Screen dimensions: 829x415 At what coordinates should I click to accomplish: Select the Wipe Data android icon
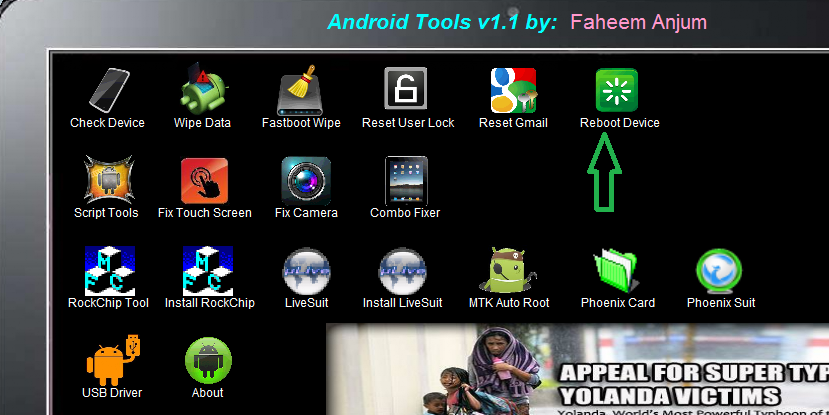[203, 89]
